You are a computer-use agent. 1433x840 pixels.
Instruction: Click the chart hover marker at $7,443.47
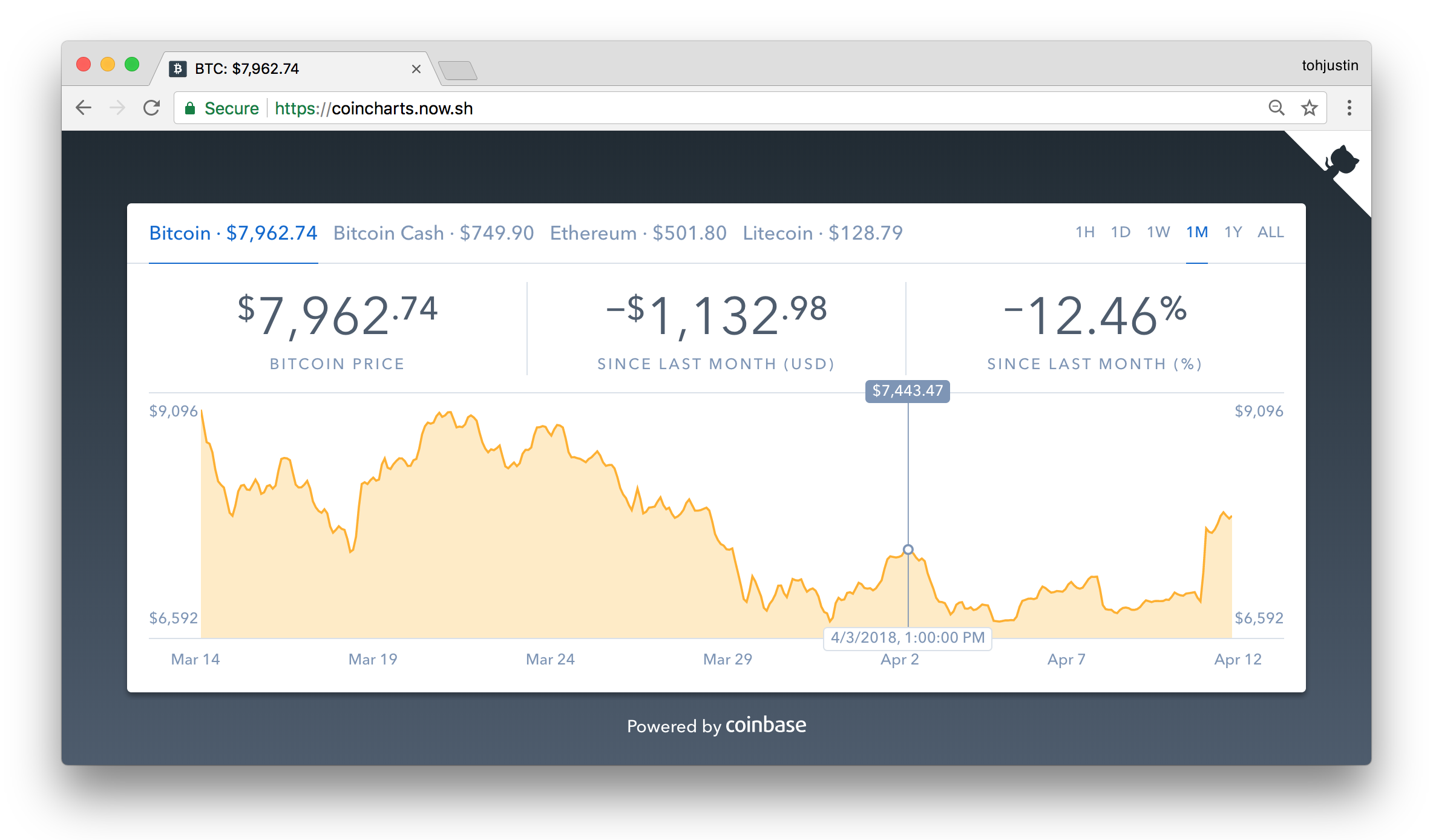click(908, 550)
